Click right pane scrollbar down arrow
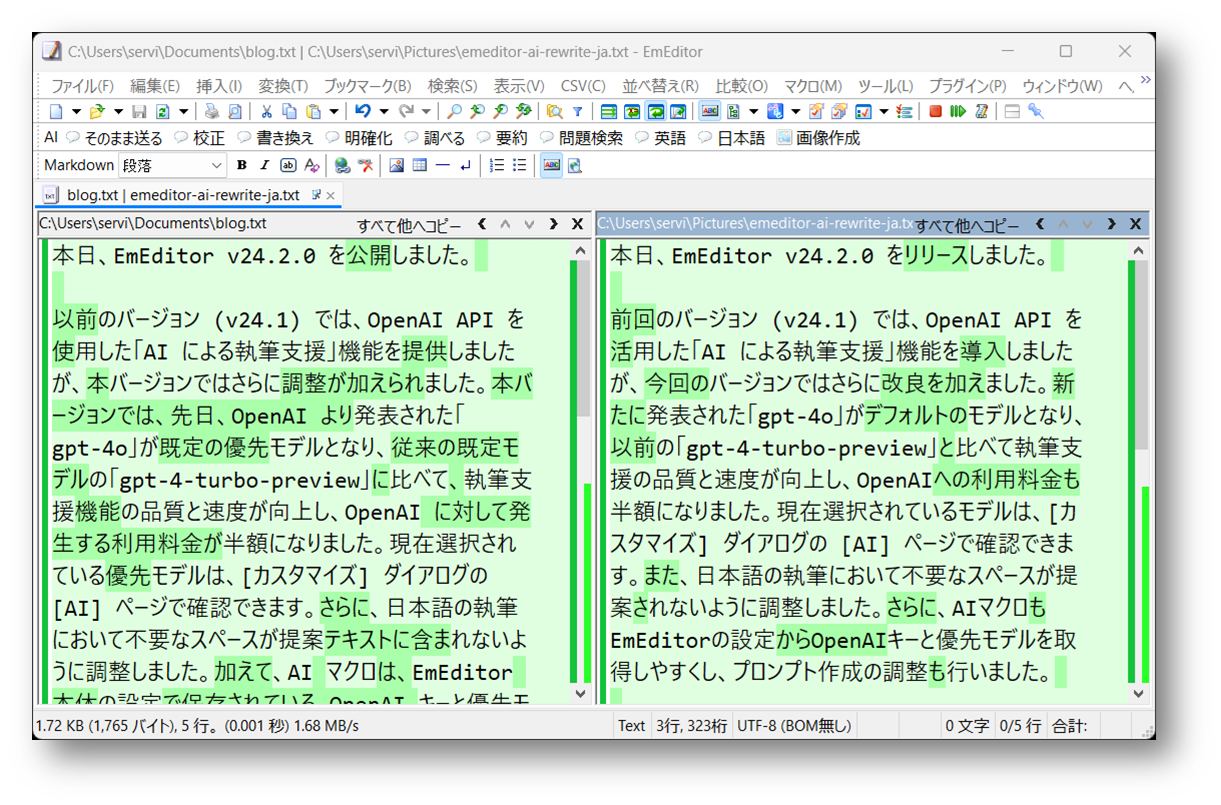 [1140, 693]
